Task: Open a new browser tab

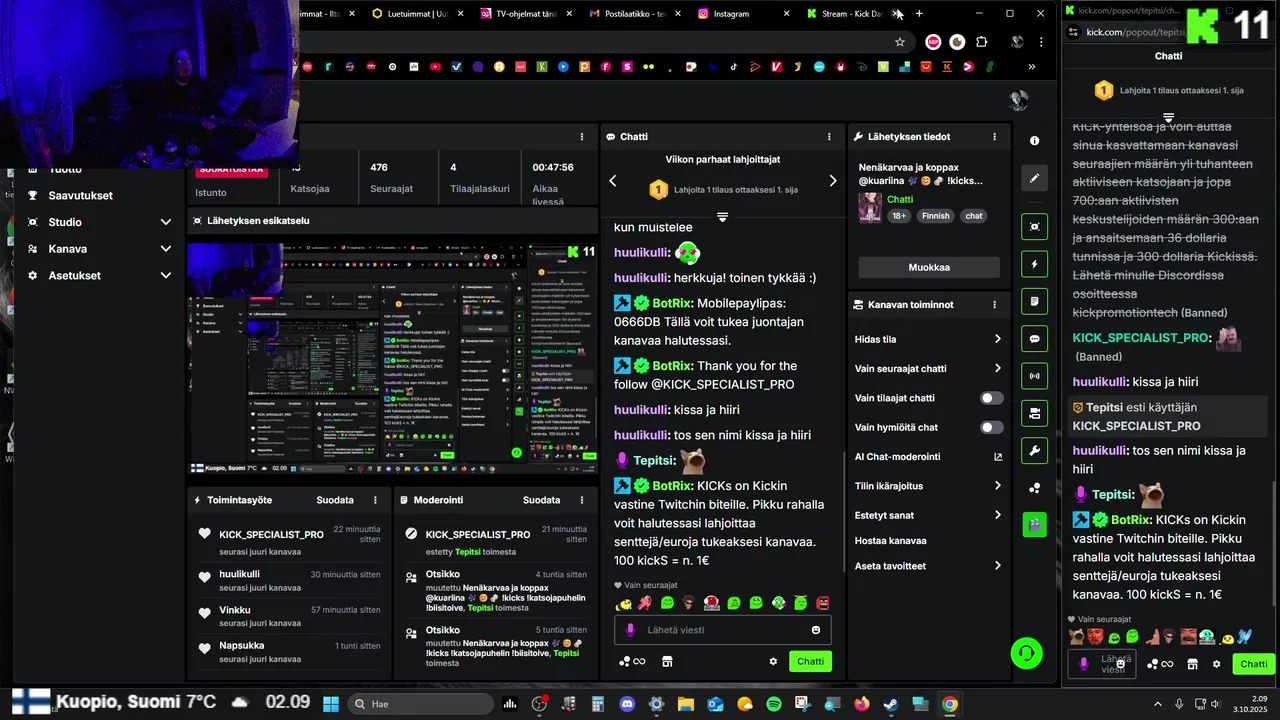Action: coord(919,13)
